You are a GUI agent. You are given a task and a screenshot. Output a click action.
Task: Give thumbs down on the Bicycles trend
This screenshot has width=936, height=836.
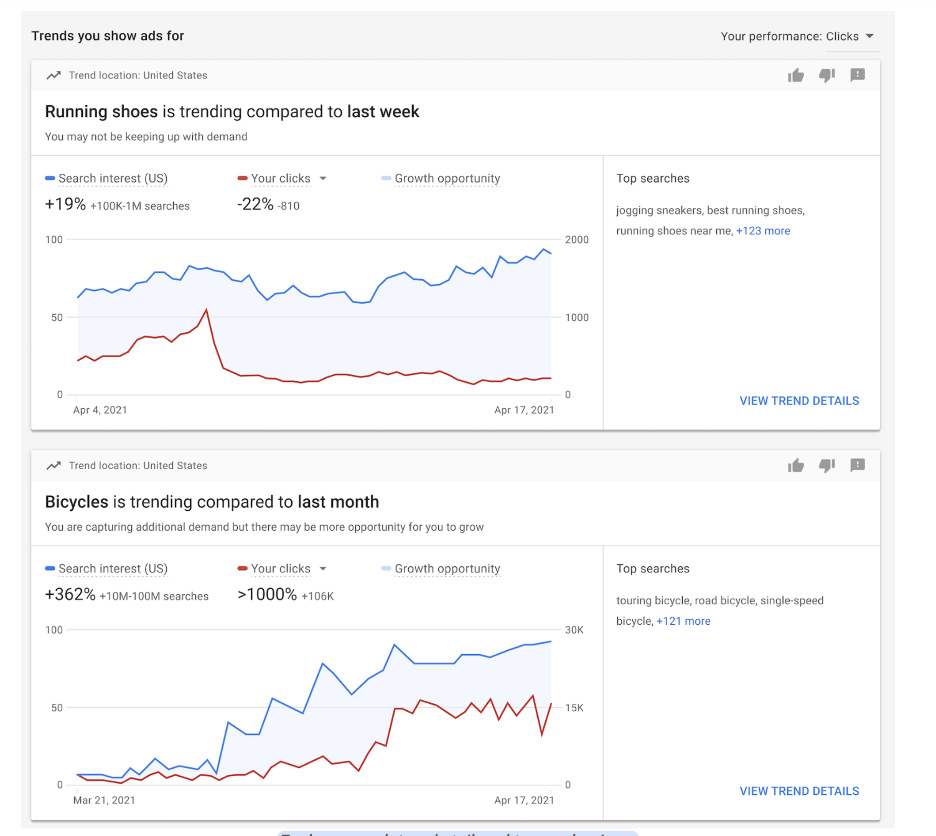(827, 465)
